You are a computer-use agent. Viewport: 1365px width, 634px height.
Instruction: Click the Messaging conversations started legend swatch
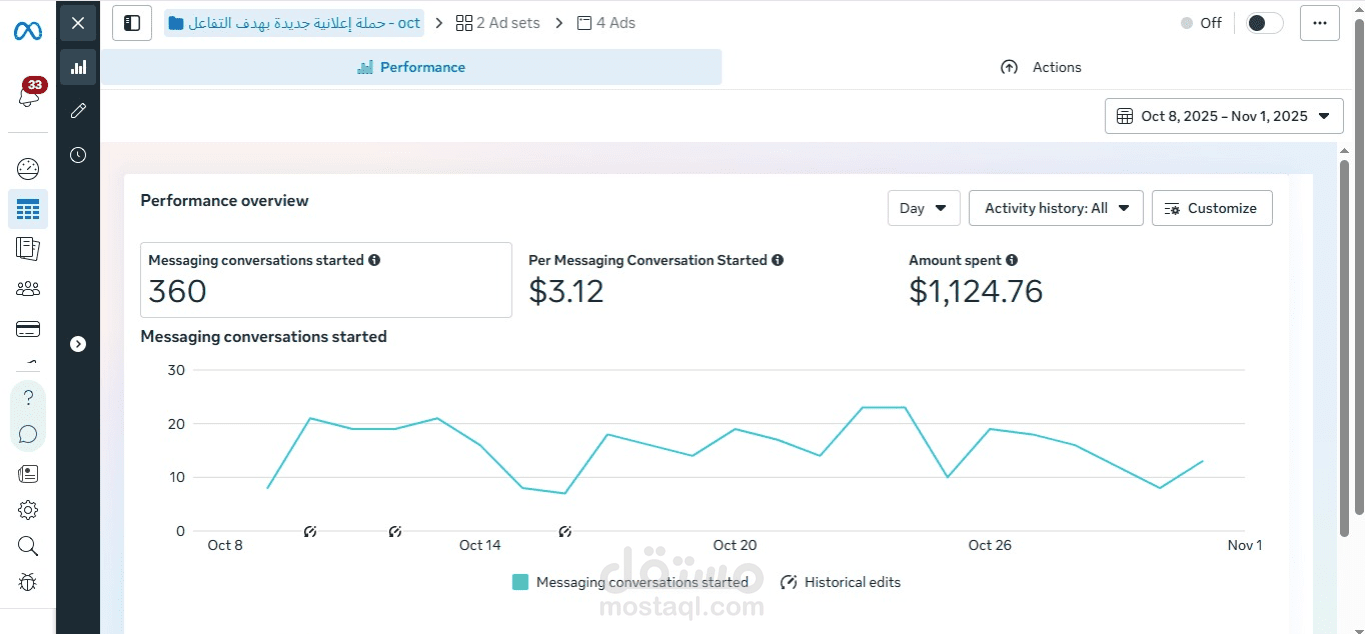click(520, 582)
